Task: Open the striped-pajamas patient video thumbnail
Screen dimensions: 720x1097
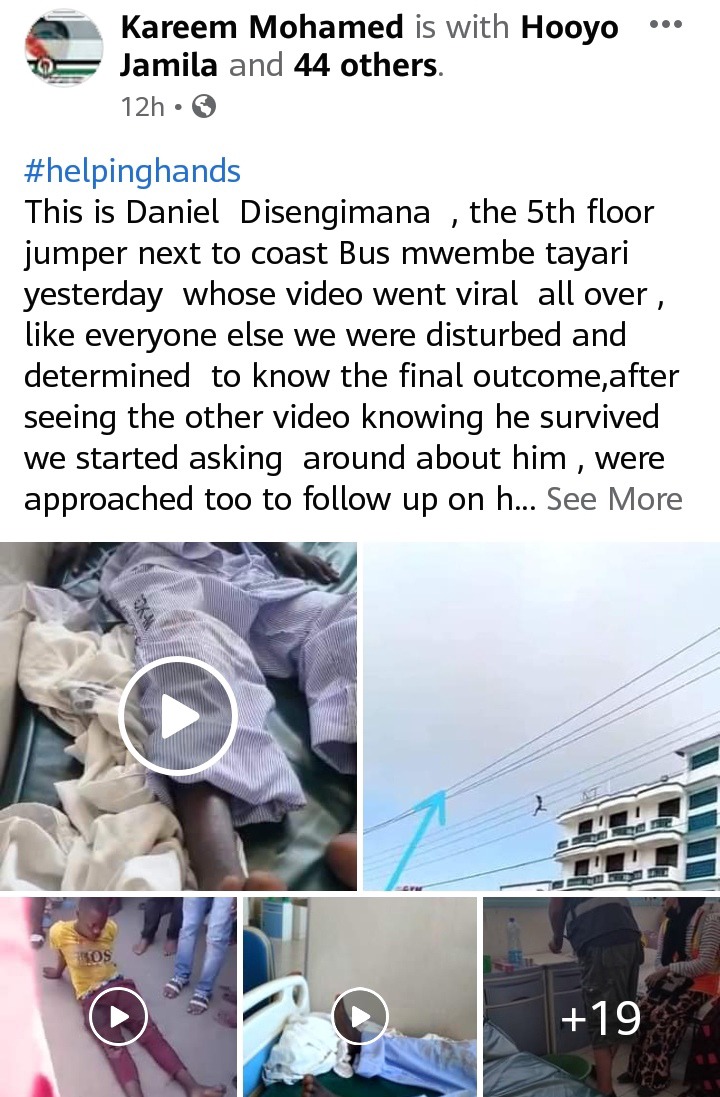Action: point(178,716)
